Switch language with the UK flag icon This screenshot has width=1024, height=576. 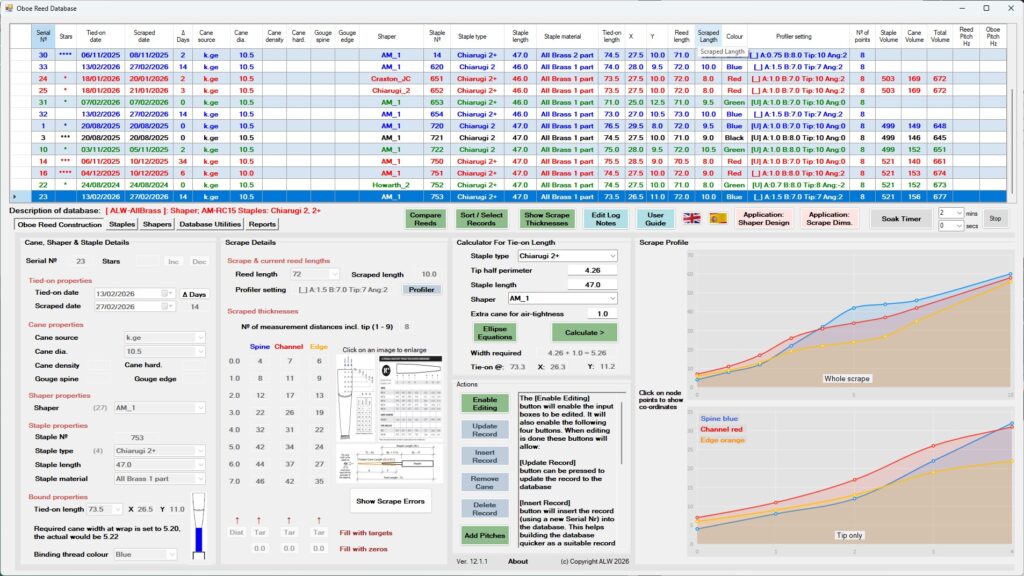pos(692,218)
